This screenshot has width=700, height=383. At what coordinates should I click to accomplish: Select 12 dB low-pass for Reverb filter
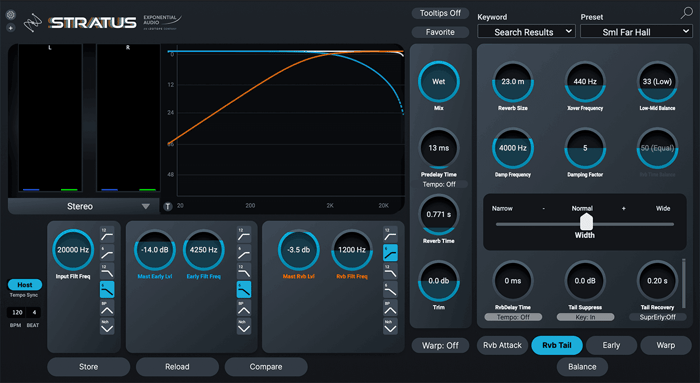[x=390, y=271]
